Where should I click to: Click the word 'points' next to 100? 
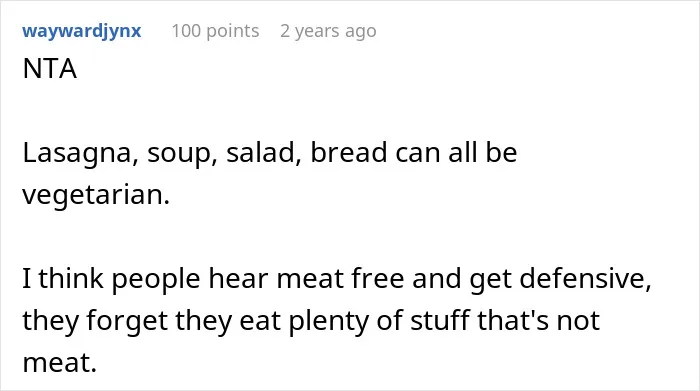(x=233, y=32)
